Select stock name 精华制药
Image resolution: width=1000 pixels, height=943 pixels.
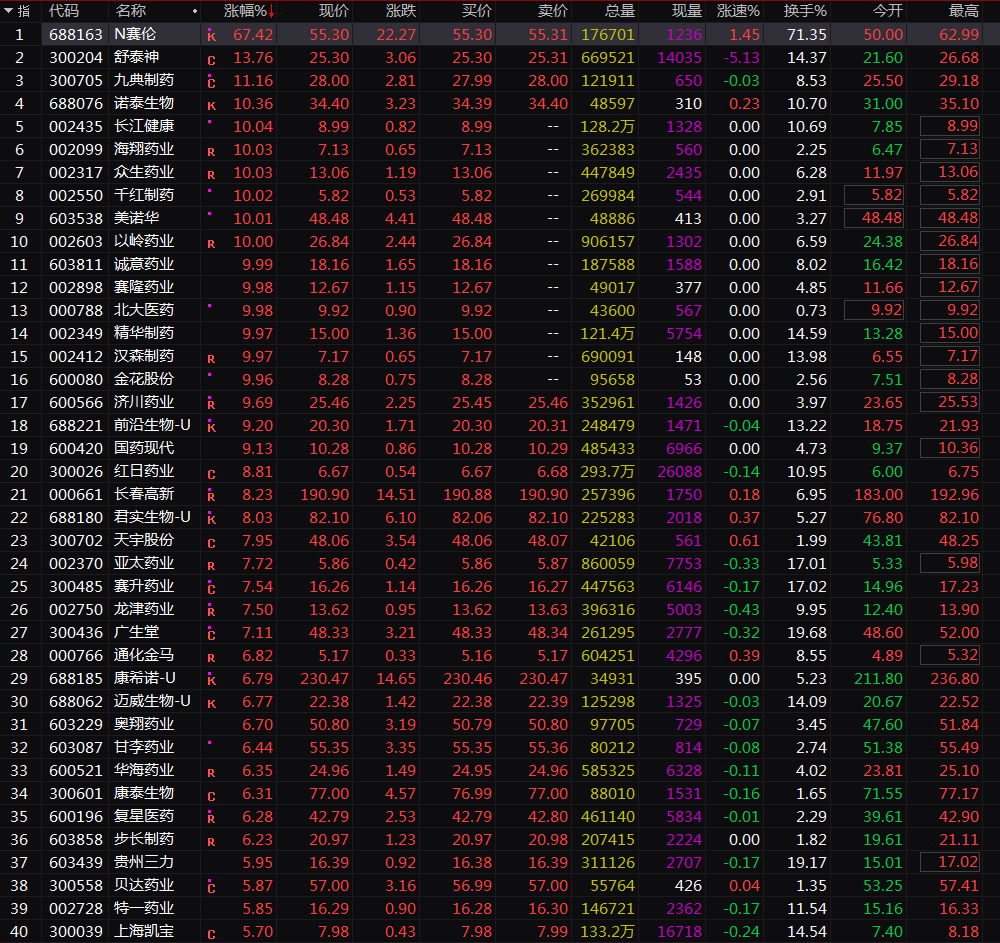(143, 333)
